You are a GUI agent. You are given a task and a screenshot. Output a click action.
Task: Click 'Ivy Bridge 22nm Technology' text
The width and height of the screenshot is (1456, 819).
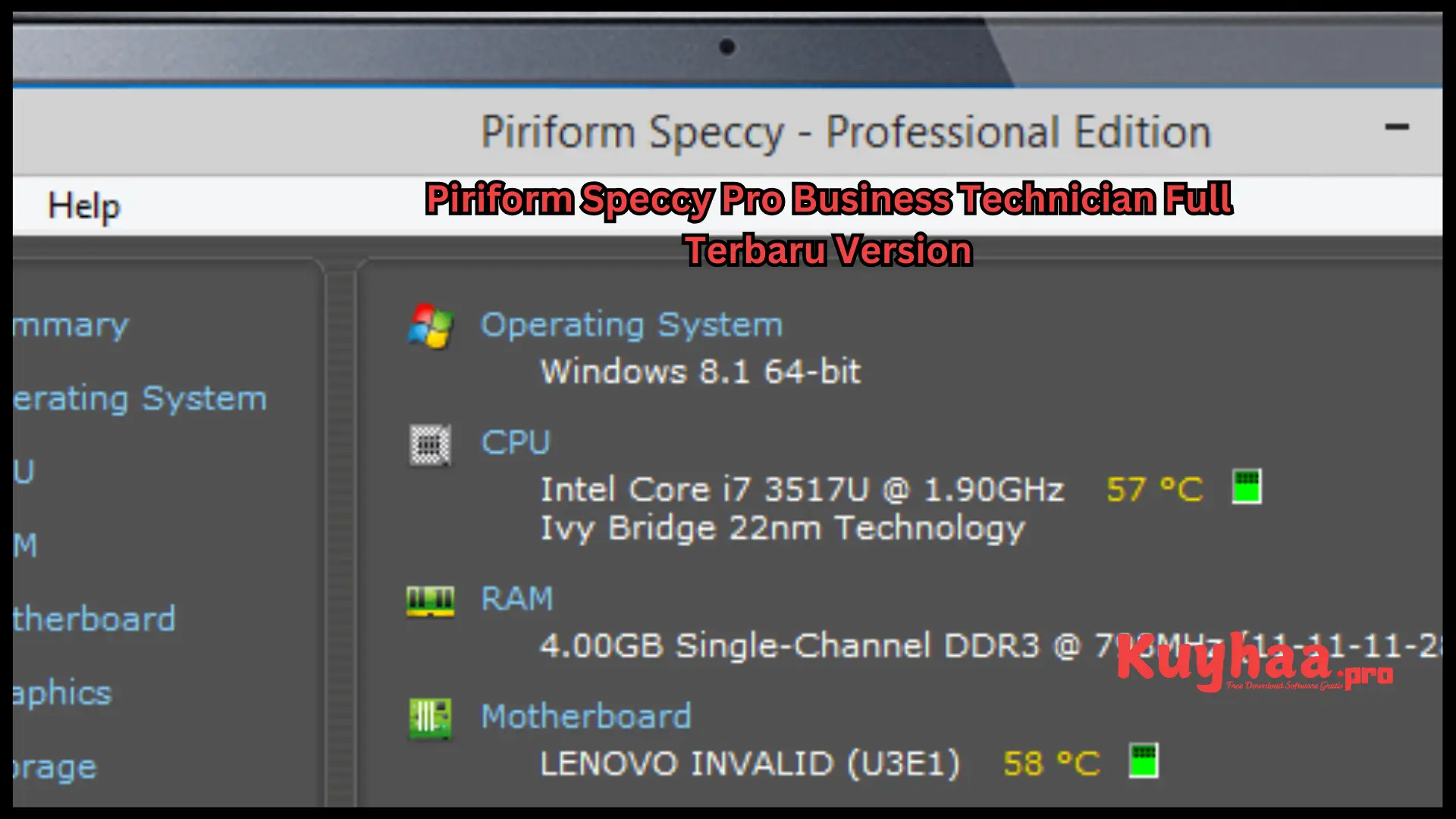(782, 529)
